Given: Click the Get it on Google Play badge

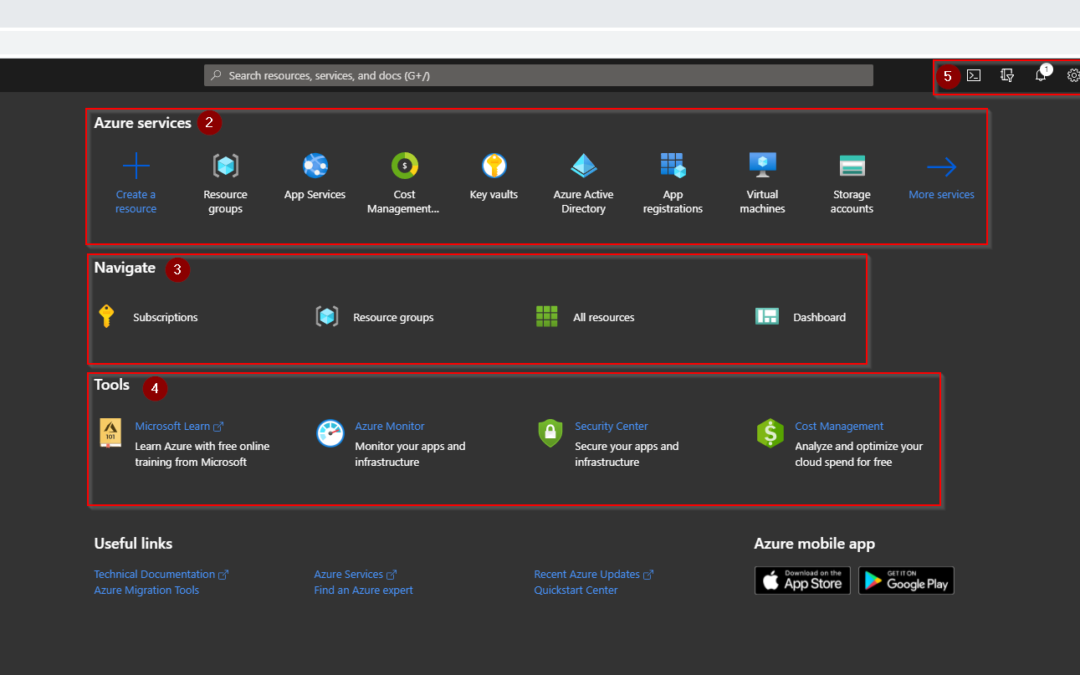Looking at the screenshot, I should tap(906, 581).
